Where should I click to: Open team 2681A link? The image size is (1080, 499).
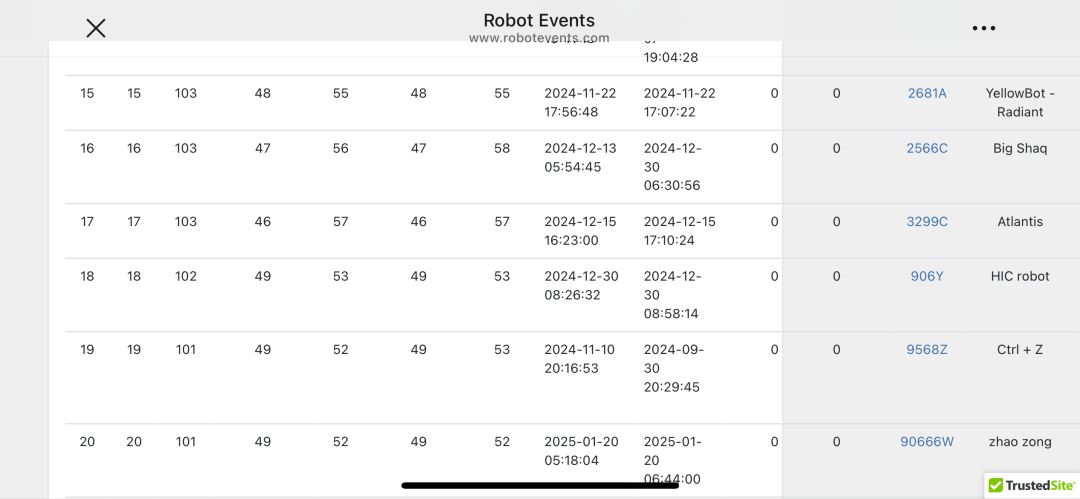[927, 93]
